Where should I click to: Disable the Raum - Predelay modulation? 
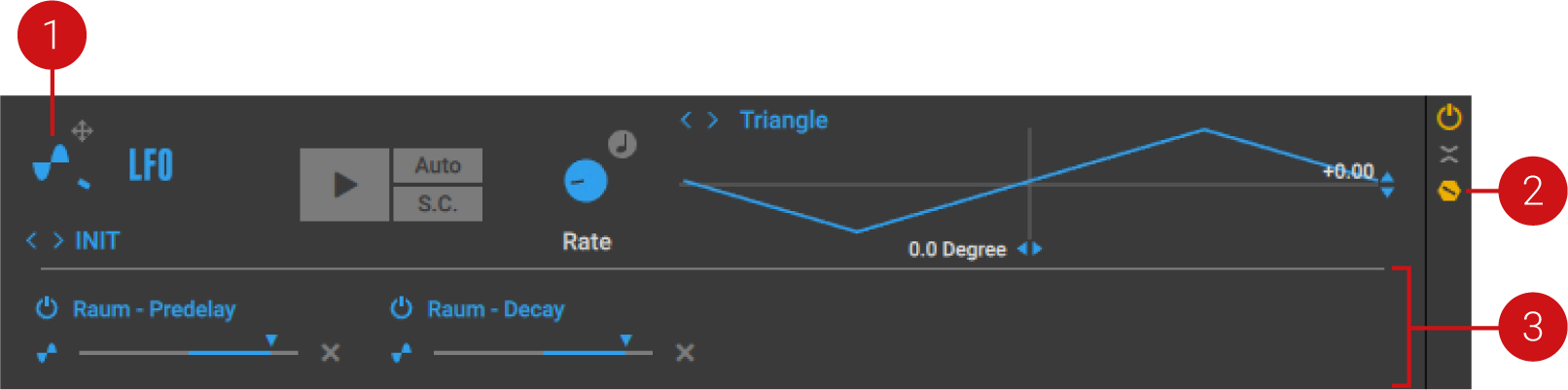point(47,309)
